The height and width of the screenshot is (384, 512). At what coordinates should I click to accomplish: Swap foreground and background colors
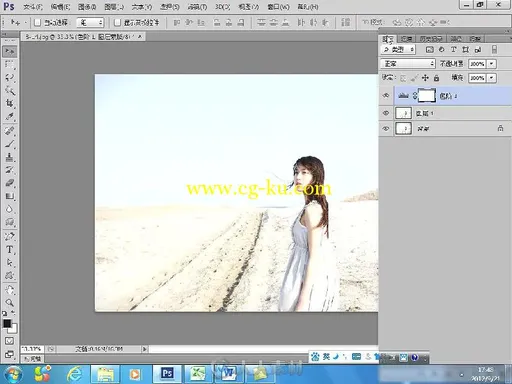13,313
